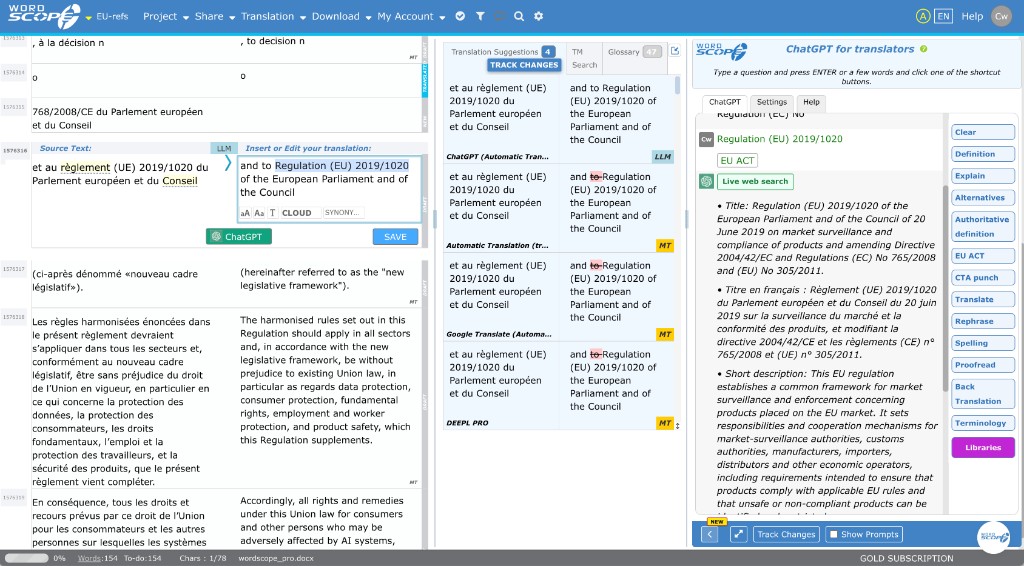
Task: Toggle TRACK CHANGES in suggestions panel
Action: click(x=524, y=65)
